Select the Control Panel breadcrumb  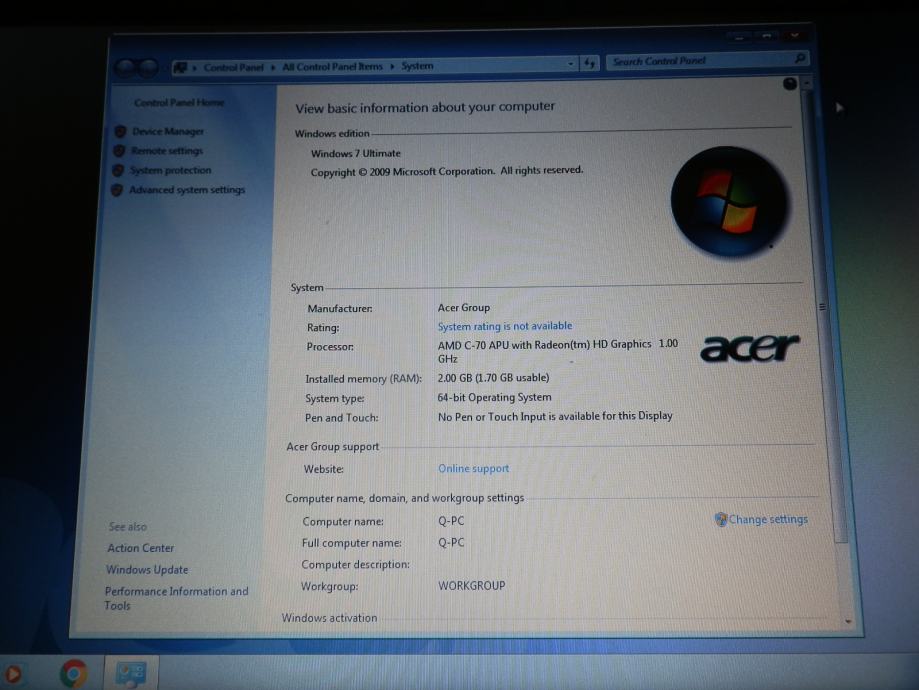[233, 67]
